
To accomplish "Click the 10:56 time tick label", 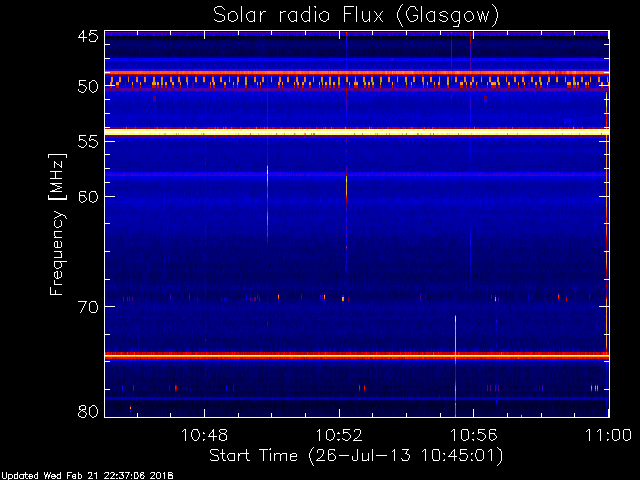I will click(473, 435).
